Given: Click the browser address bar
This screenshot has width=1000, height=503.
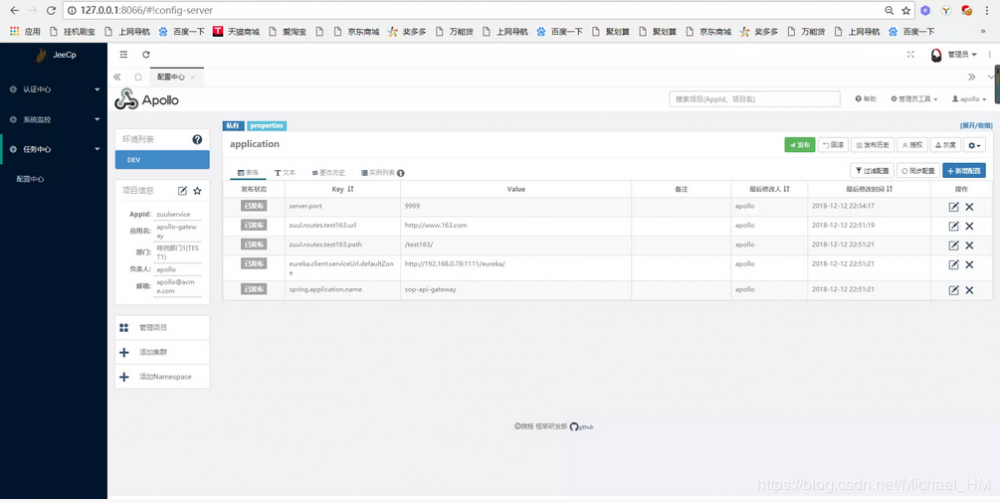Looking at the screenshot, I should [x=472, y=11].
